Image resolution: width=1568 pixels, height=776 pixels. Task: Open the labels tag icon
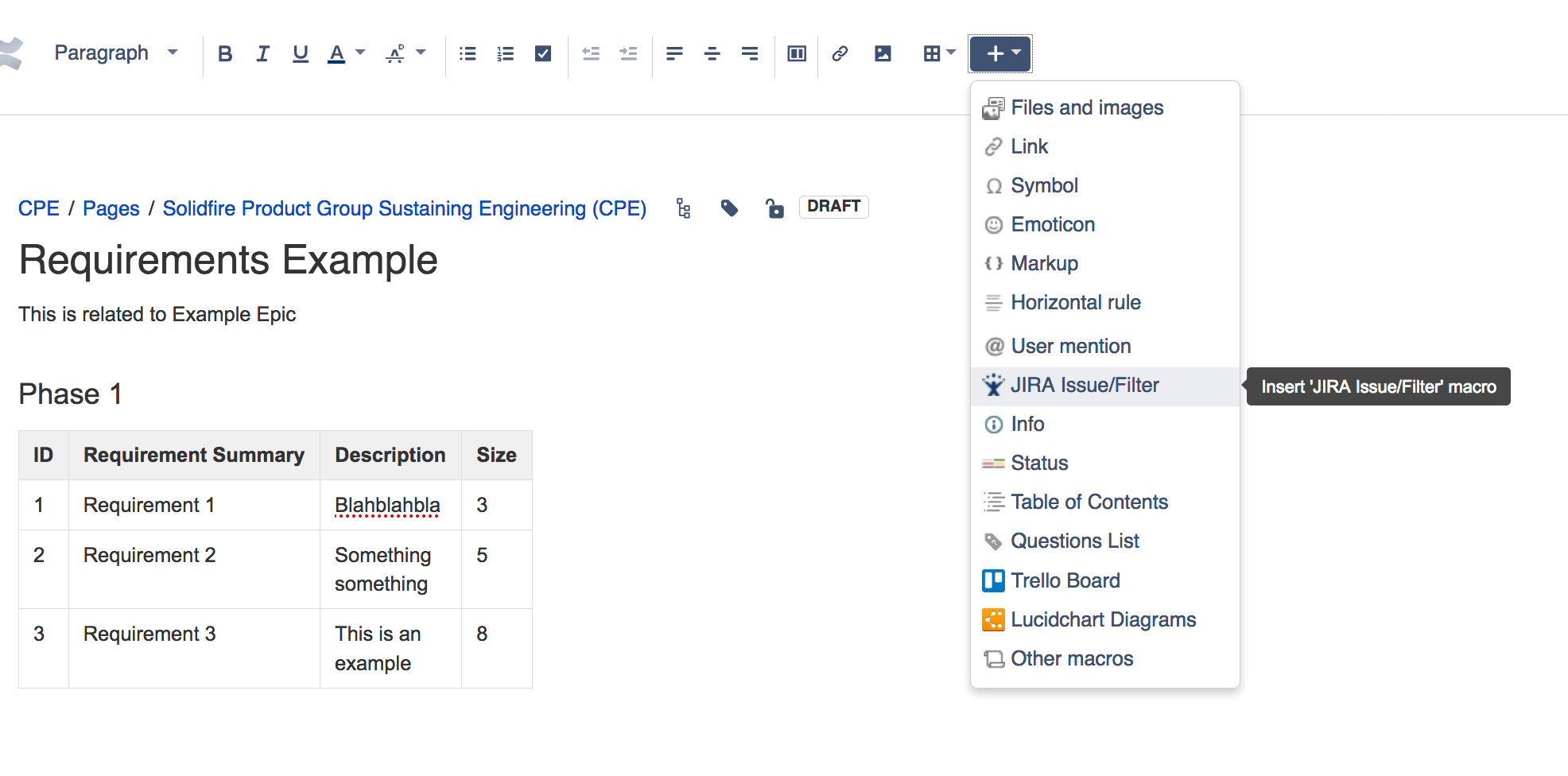729,208
